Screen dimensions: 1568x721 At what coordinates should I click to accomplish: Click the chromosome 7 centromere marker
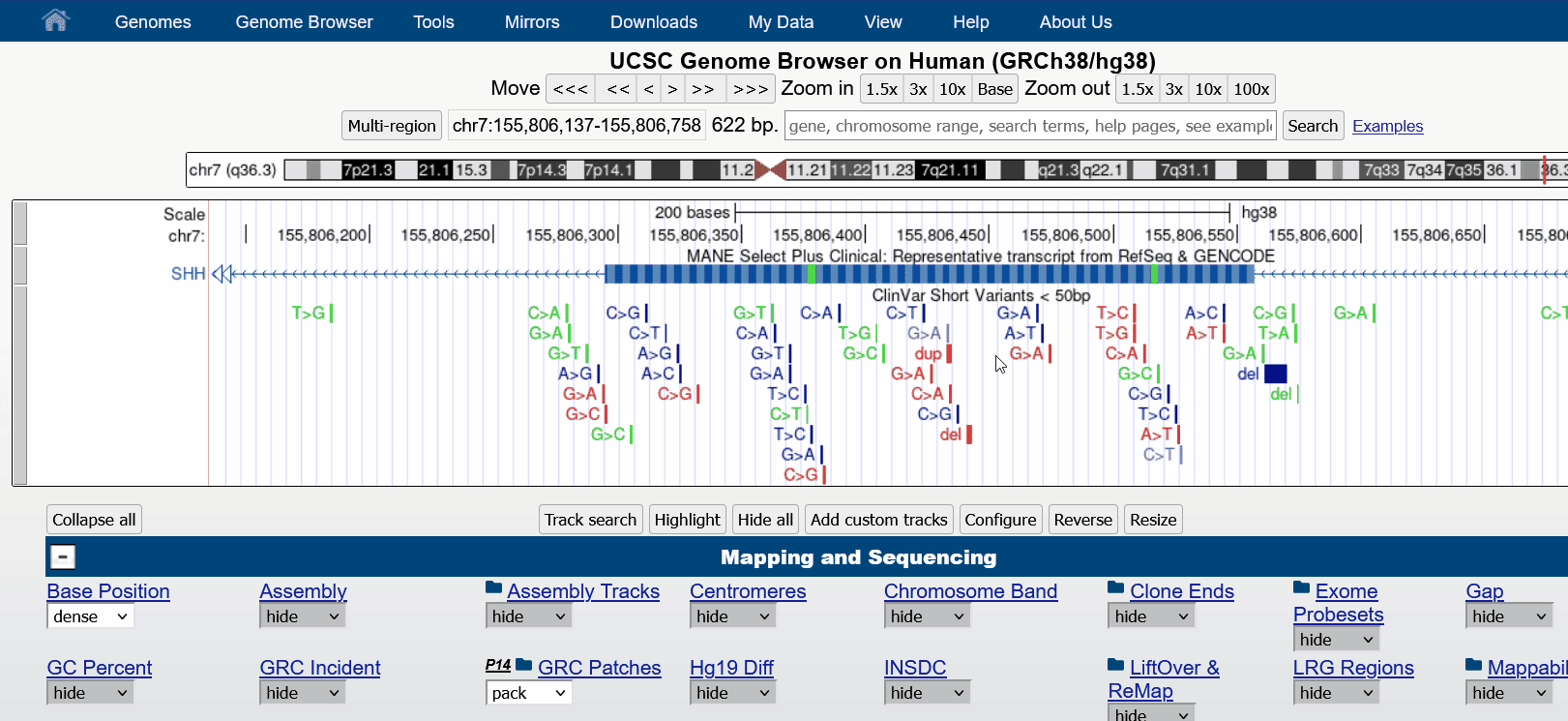[770, 170]
